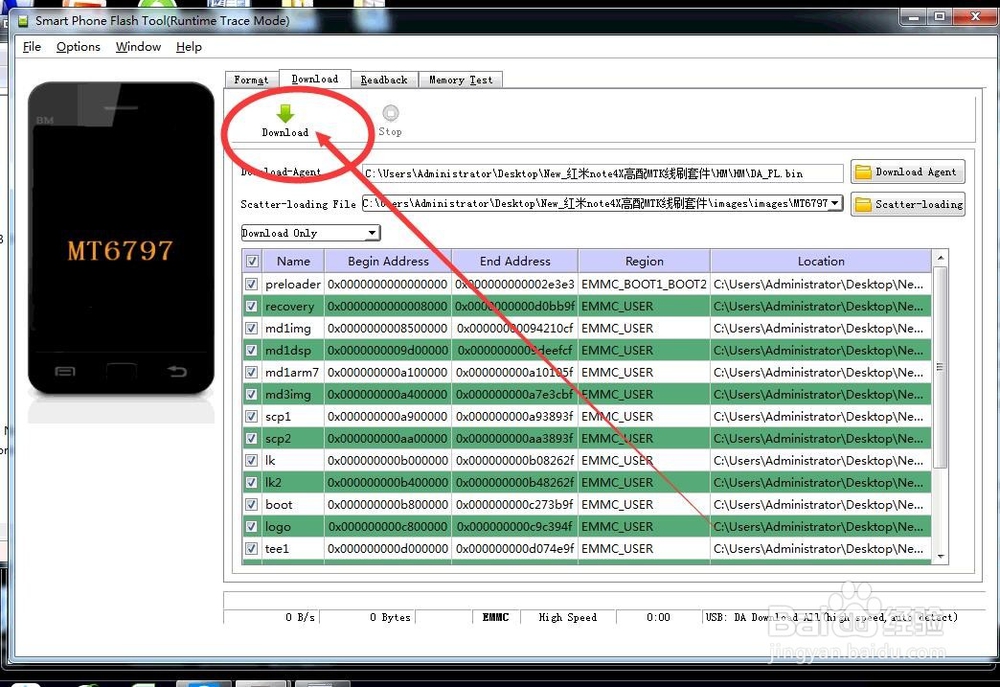Click the Stop icon
The height and width of the screenshot is (687, 1000).
click(x=390, y=113)
